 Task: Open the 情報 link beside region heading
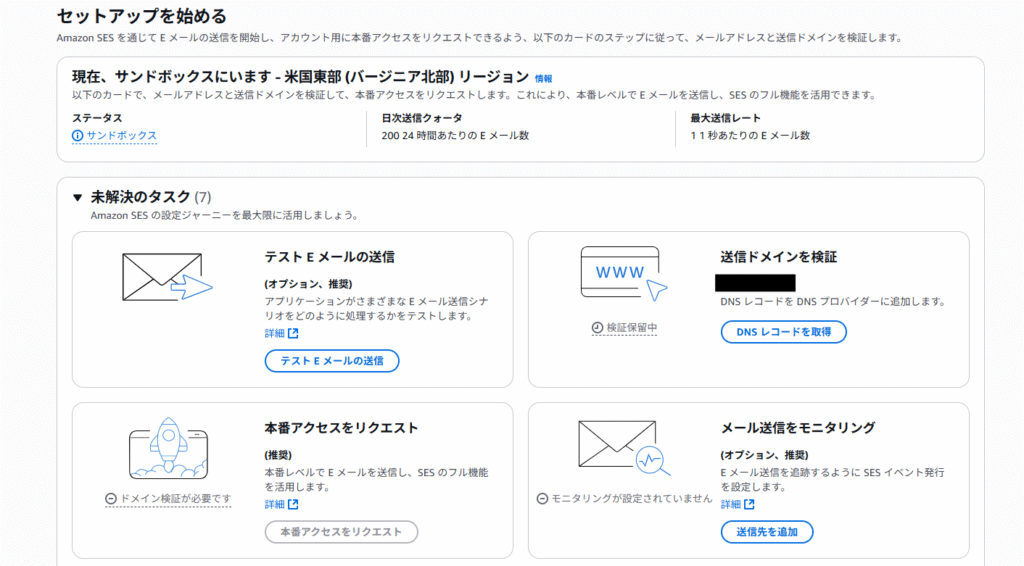point(543,79)
